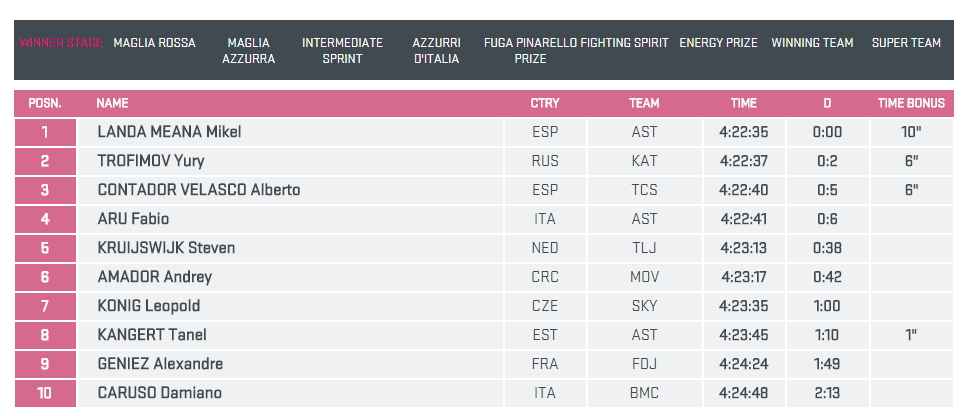Click the TIME column header
Image resolution: width=963 pixels, height=416 pixels.
pos(743,103)
